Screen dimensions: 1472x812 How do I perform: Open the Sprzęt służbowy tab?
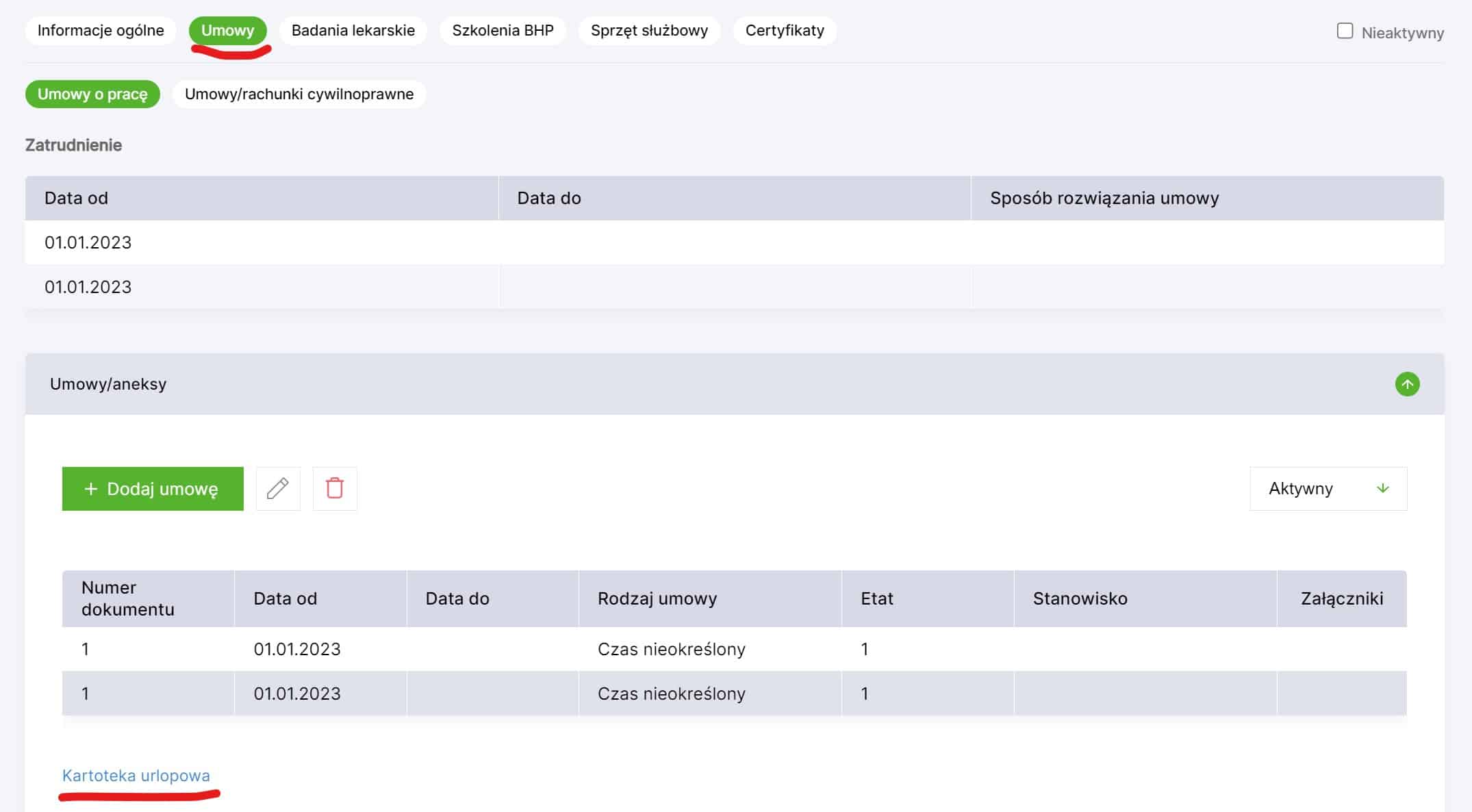coord(649,31)
